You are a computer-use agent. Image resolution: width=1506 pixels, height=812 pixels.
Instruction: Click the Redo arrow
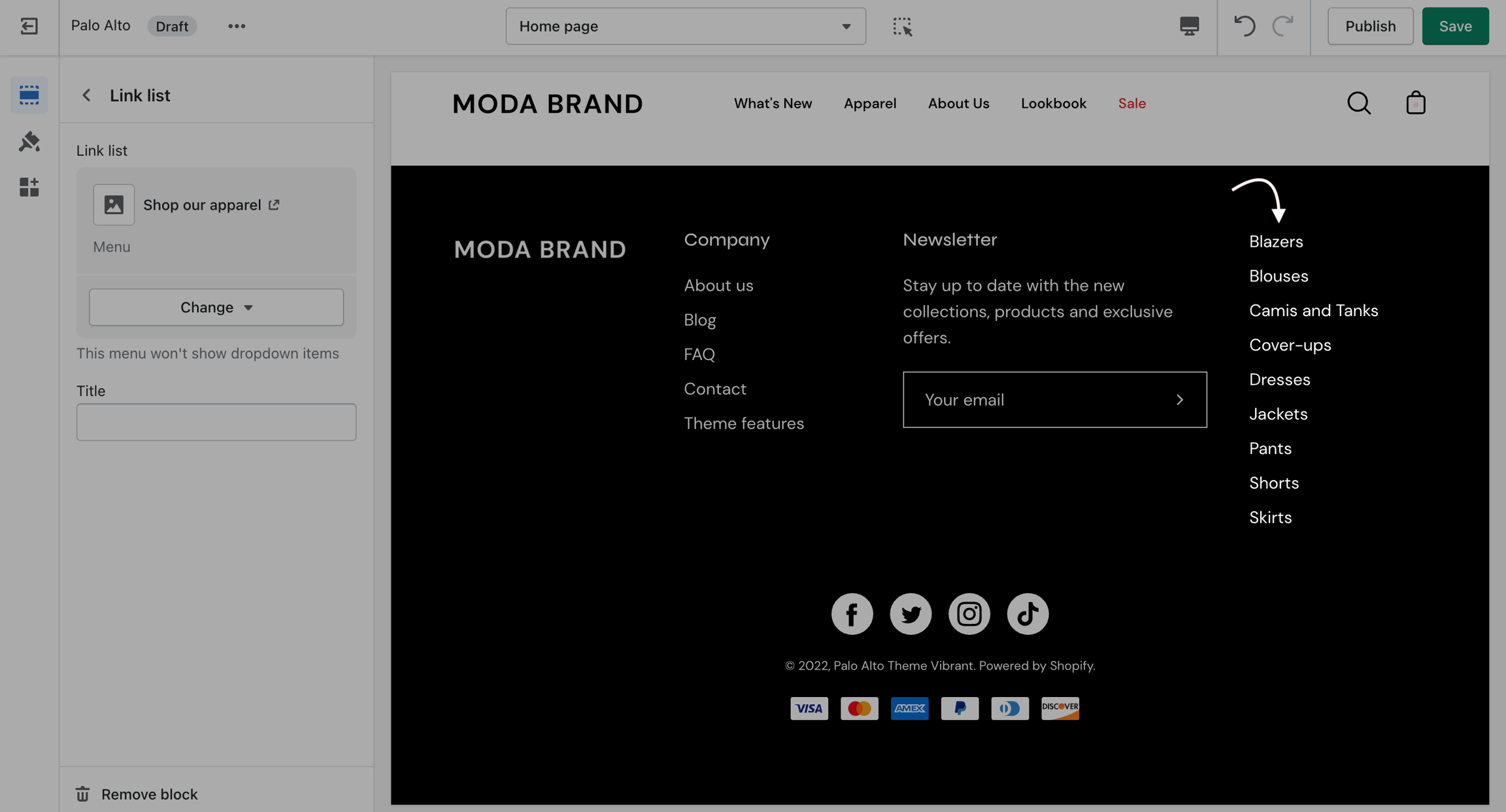(x=1282, y=26)
